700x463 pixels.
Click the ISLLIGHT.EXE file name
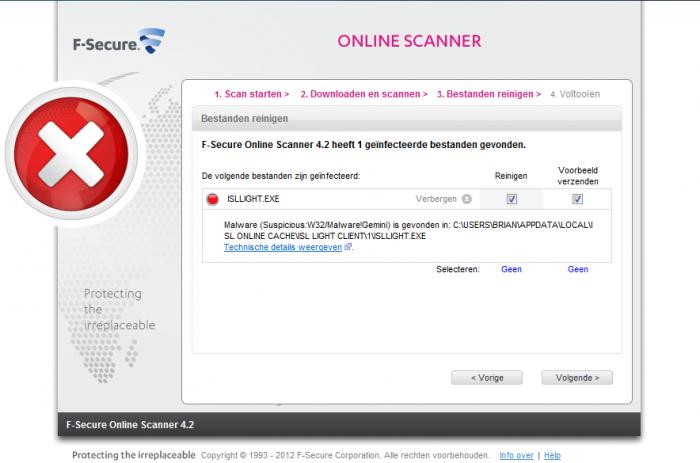point(253,199)
